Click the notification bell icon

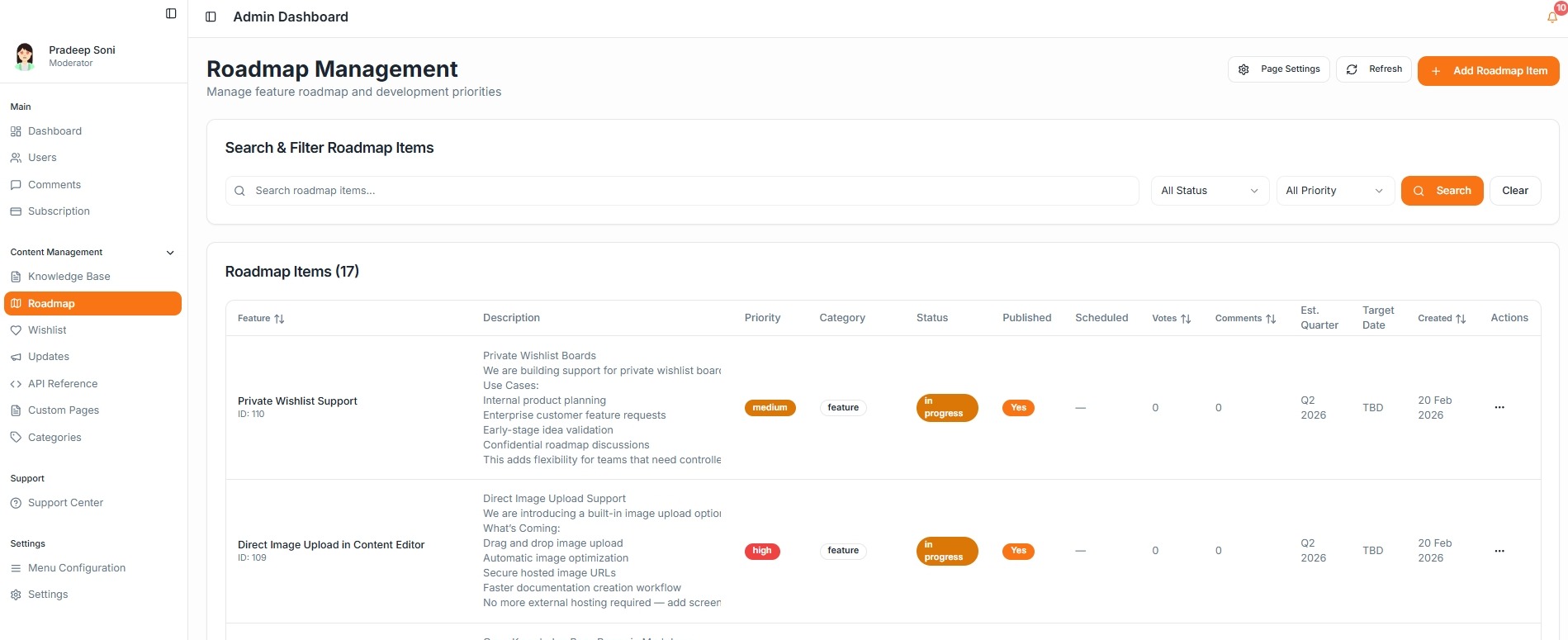click(1551, 17)
